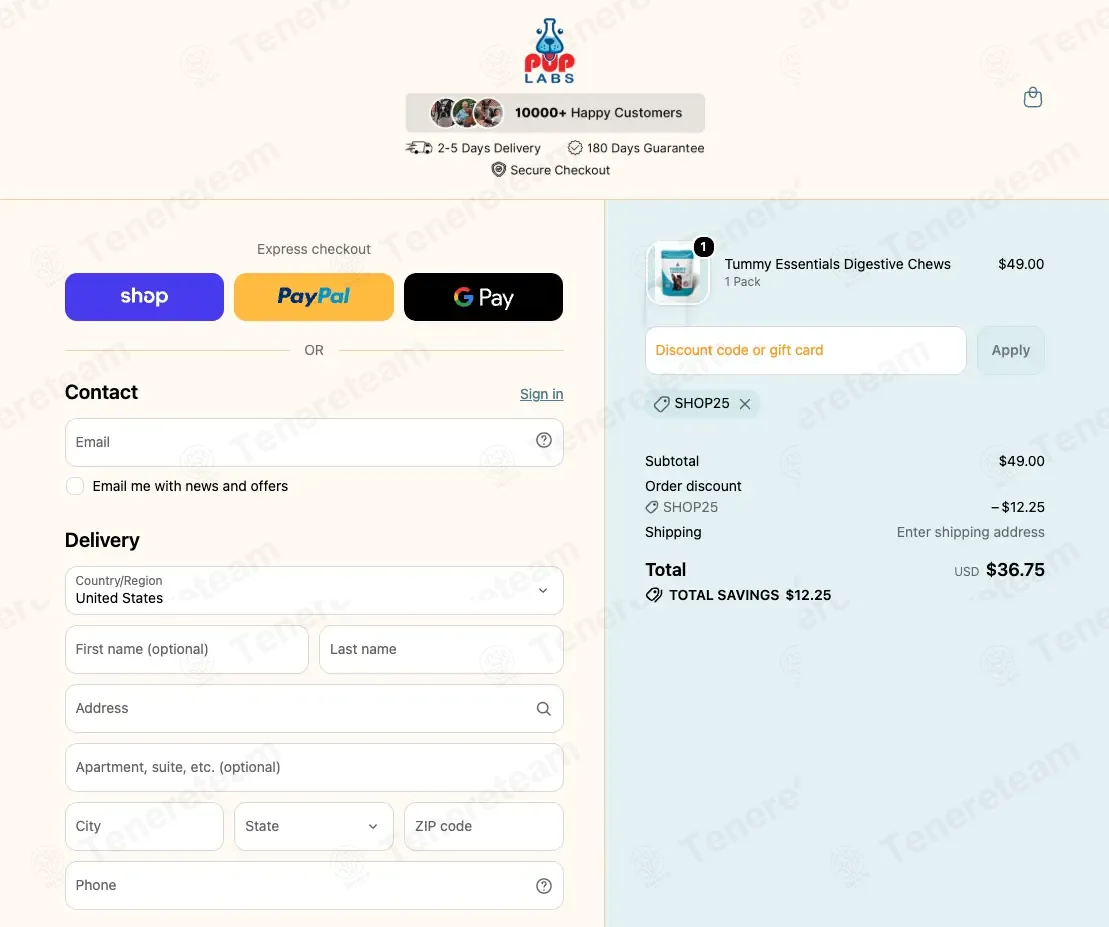Focus the Address input field

(x=314, y=709)
